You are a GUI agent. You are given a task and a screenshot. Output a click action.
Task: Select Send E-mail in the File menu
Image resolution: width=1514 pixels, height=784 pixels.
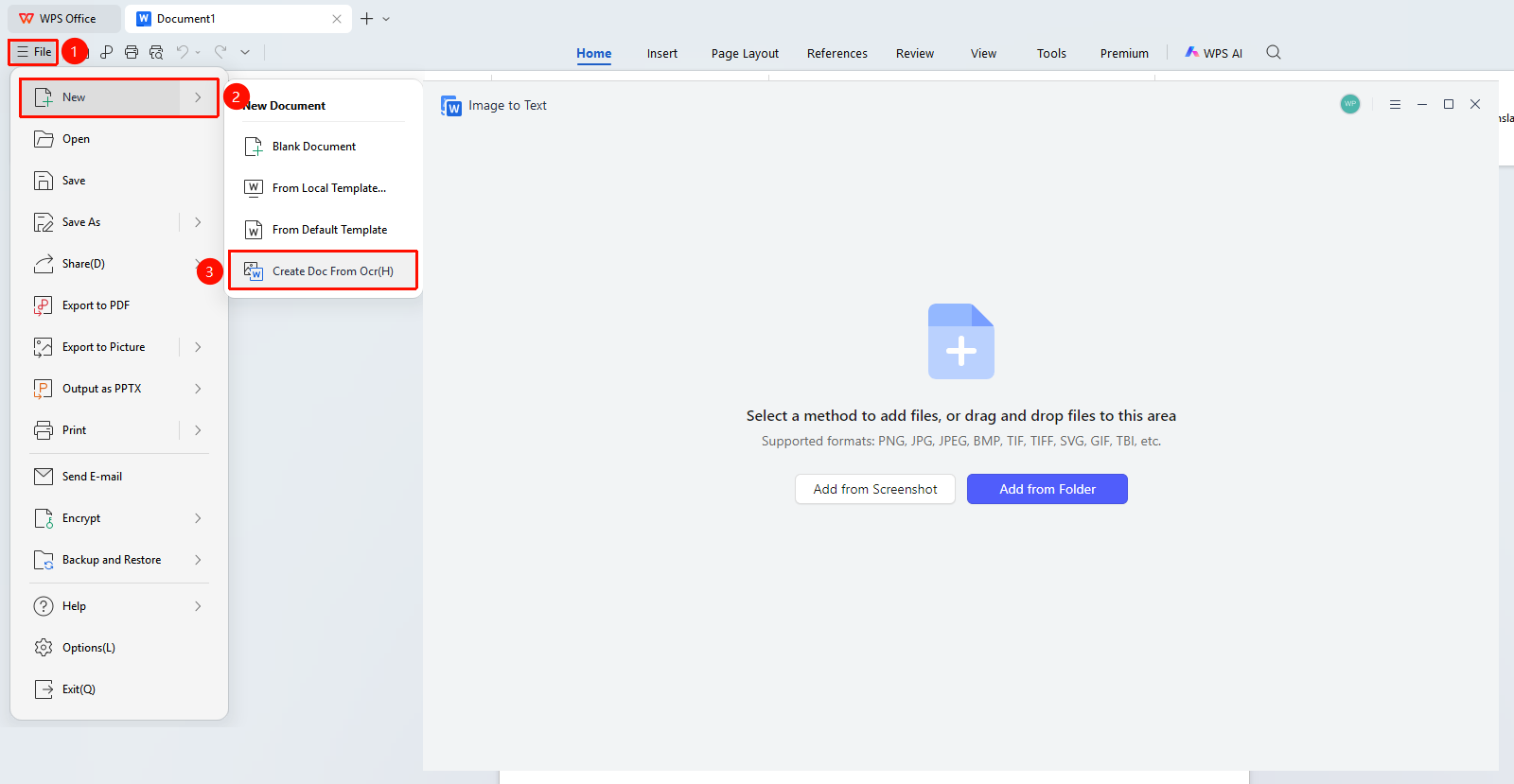(119, 477)
